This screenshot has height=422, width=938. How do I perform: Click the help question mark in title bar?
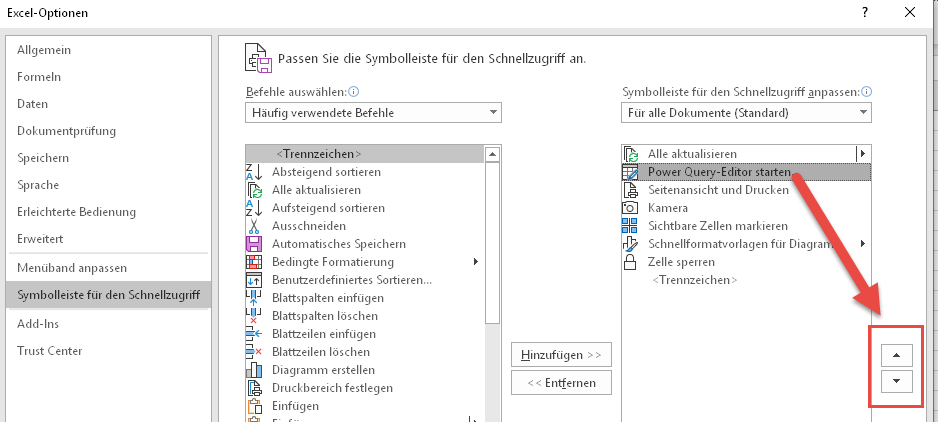[861, 13]
